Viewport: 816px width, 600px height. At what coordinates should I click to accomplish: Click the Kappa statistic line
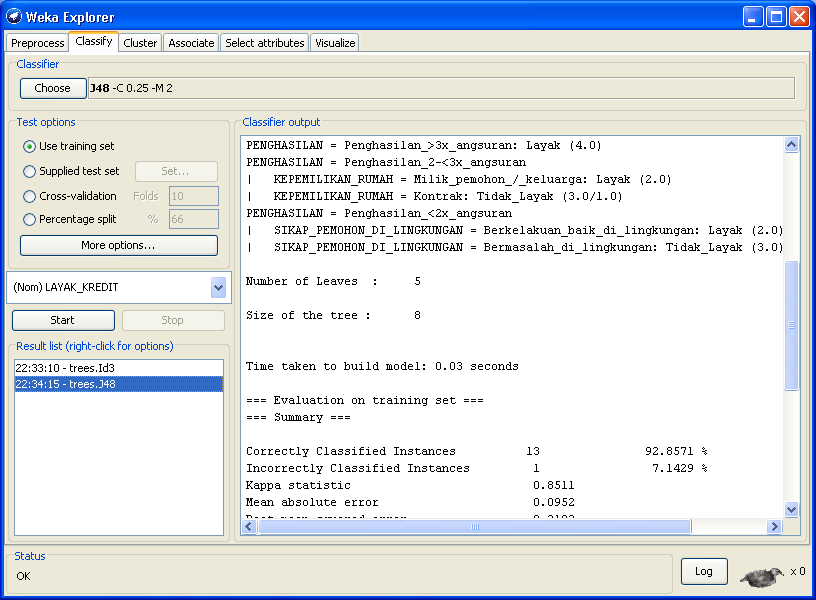pyautogui.click(x=410, y=486)
